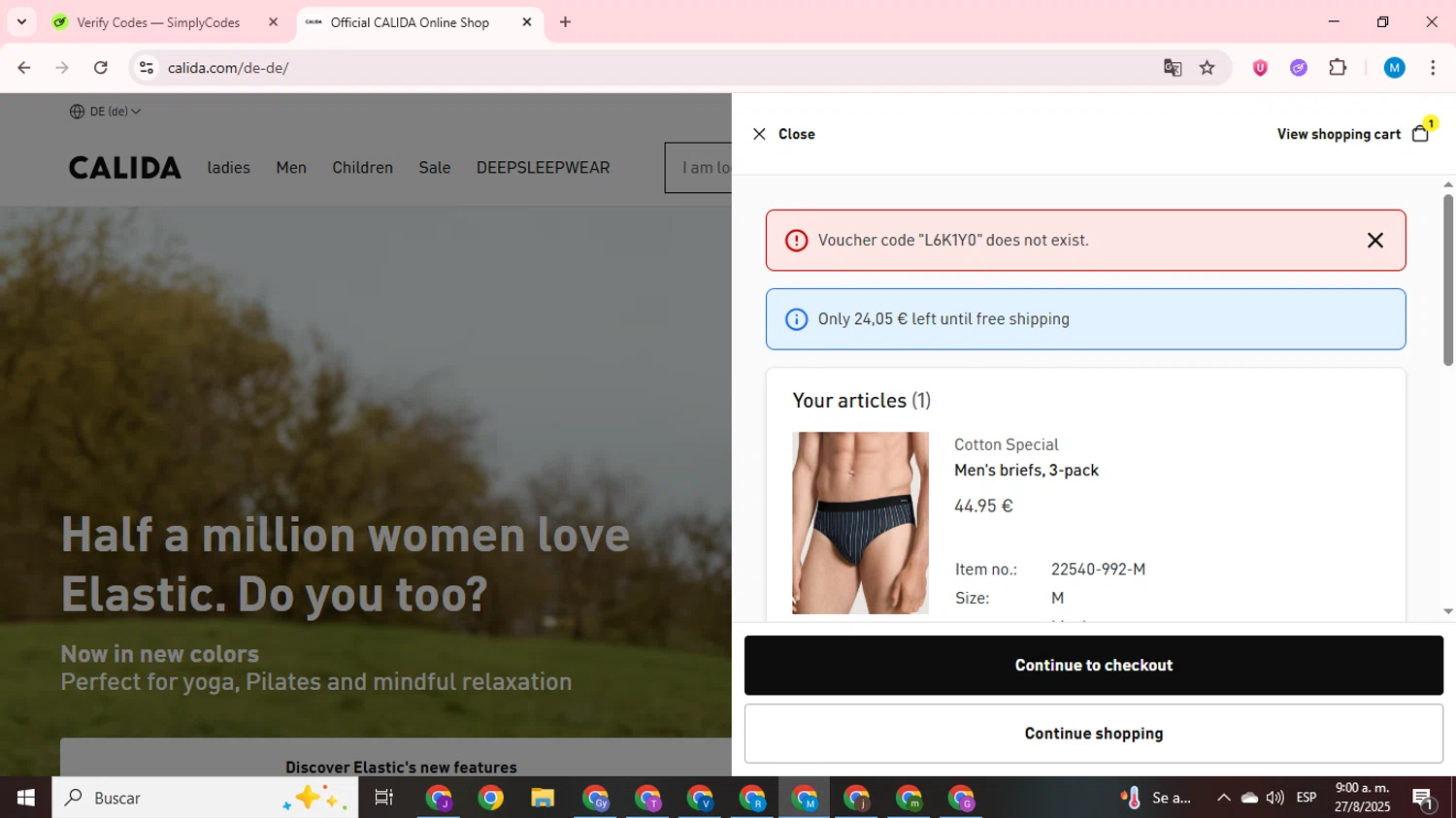Open the taskbar clock and date

tap(1362, 798)
